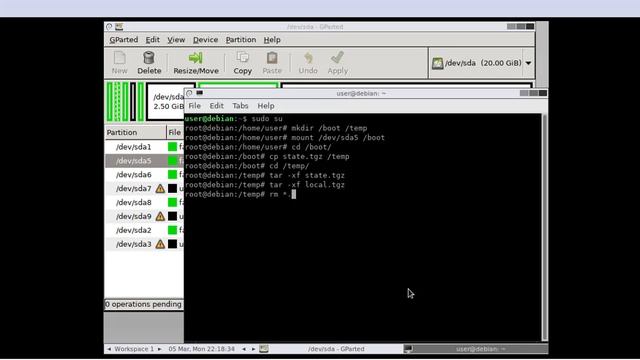This screenshot has width=640, height=360.
Task: Switch to user@debian terminal taskbar entry
Action: [475, 349]
